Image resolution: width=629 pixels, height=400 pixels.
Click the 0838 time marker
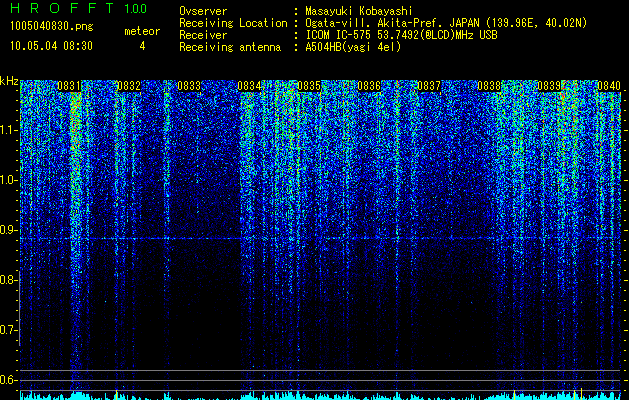point(489,86)
